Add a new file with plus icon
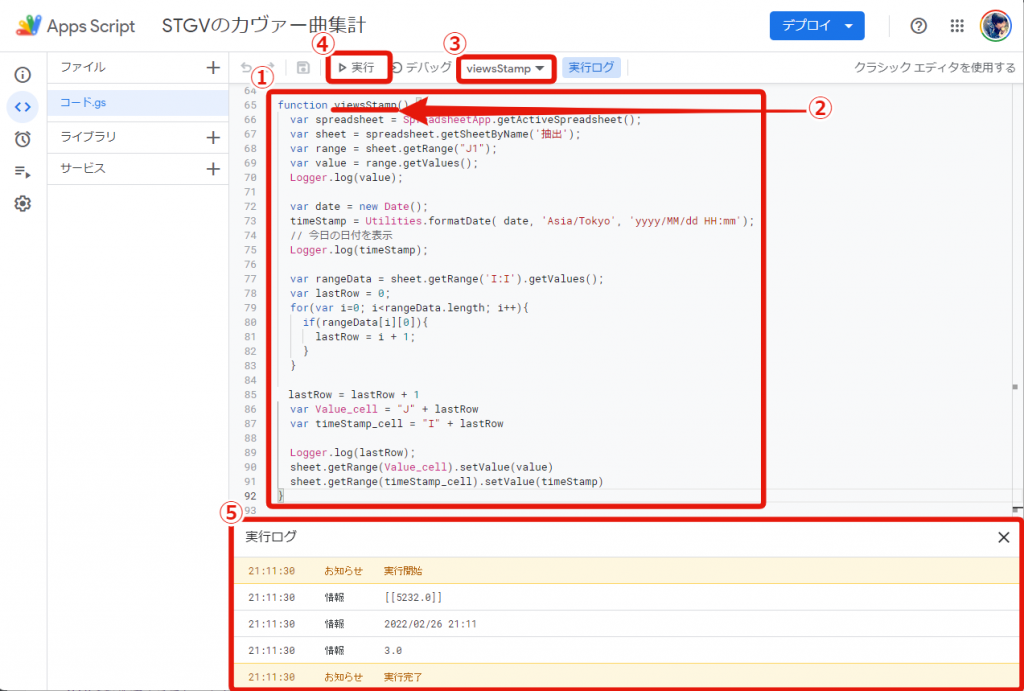The height and width of the screenshot is (691, 1024). (212, 68)
